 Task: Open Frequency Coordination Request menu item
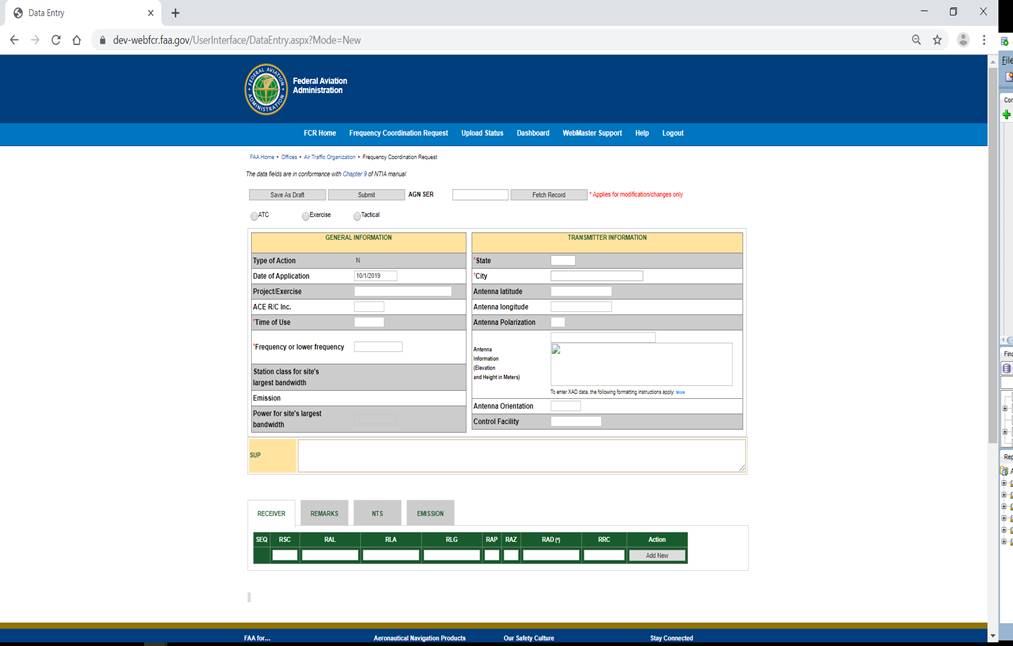click(x=398, y=133)
